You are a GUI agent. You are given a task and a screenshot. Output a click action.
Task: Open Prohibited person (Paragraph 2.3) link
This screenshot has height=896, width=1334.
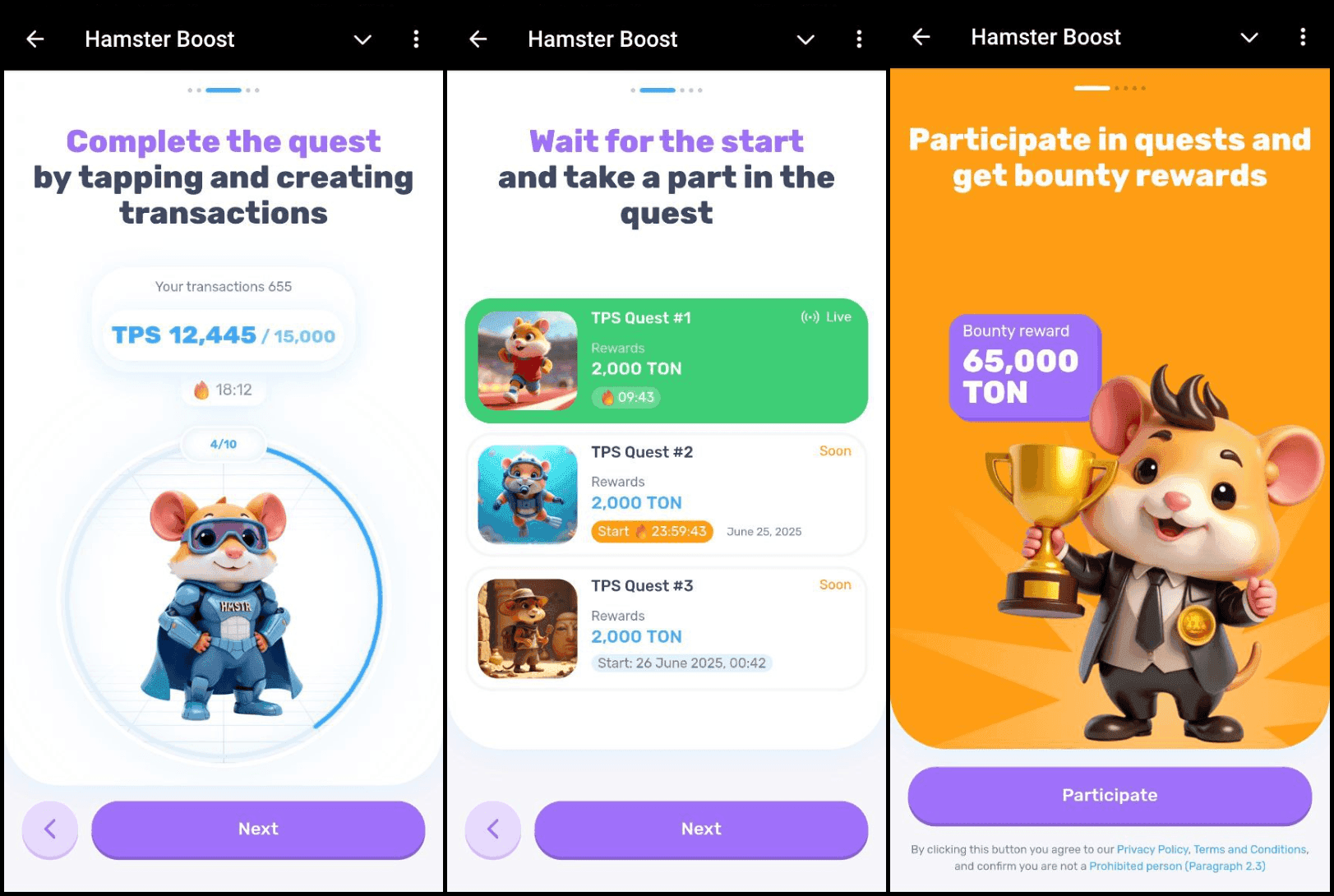(1177, 866)
